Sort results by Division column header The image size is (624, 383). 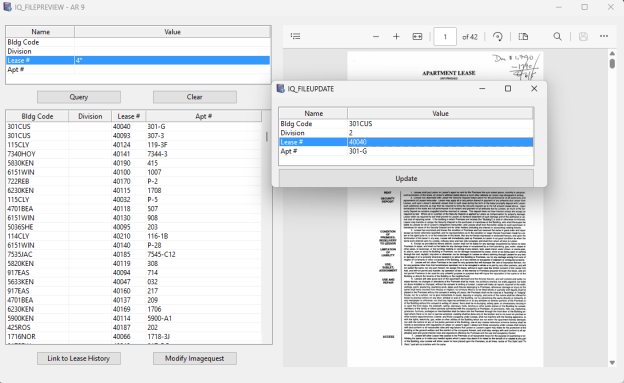coord(90,116)
